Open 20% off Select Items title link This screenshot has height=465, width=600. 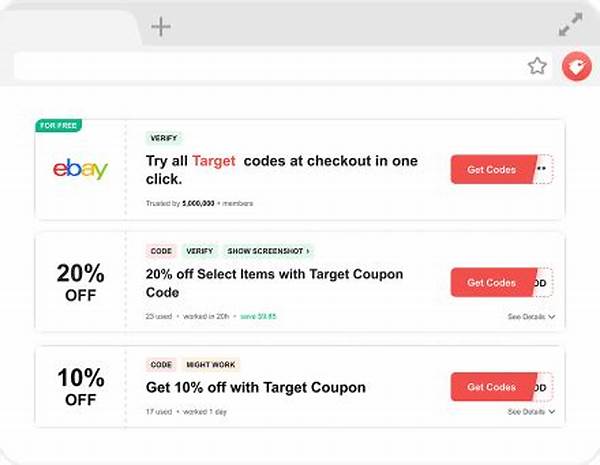click(275, 283)
